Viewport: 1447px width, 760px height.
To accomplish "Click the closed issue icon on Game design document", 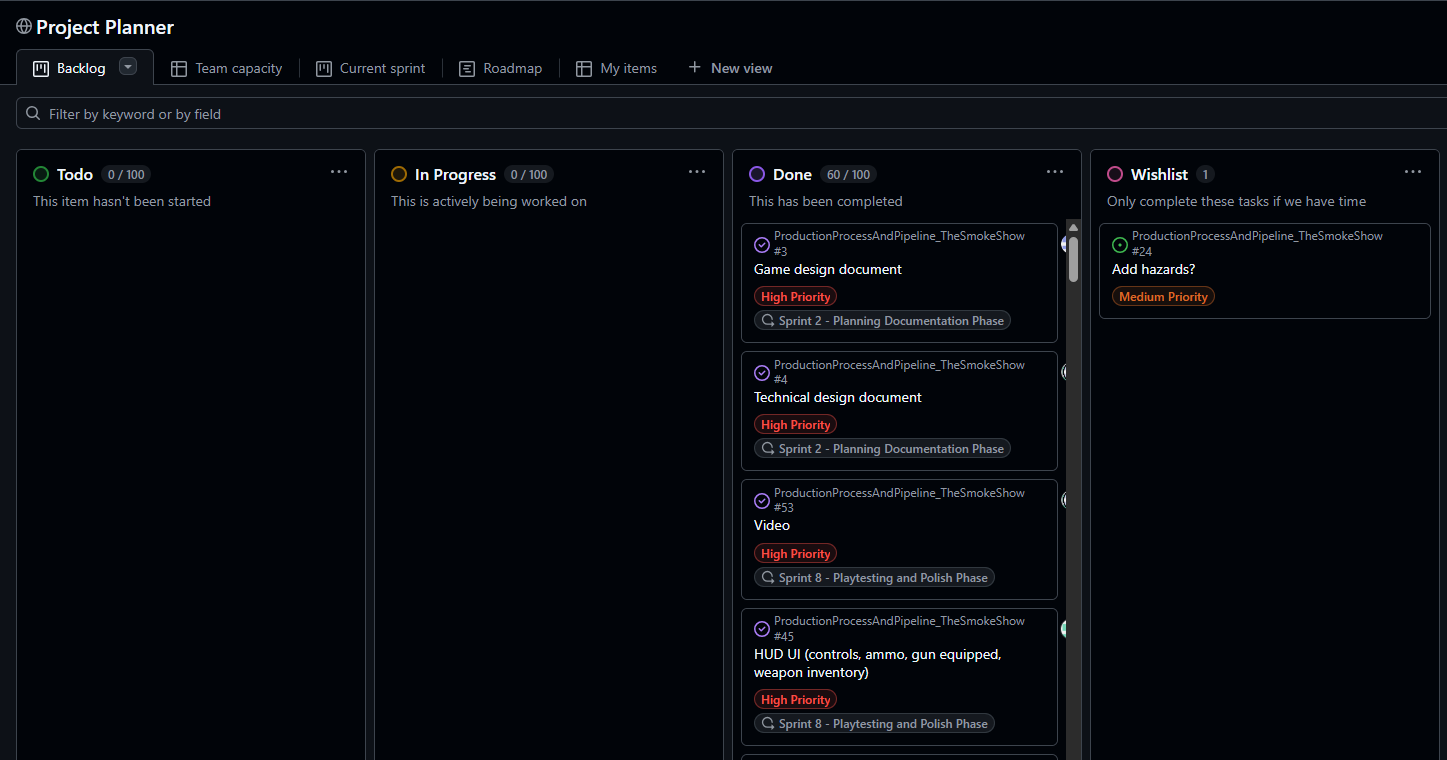I will (x=762, y=244).
